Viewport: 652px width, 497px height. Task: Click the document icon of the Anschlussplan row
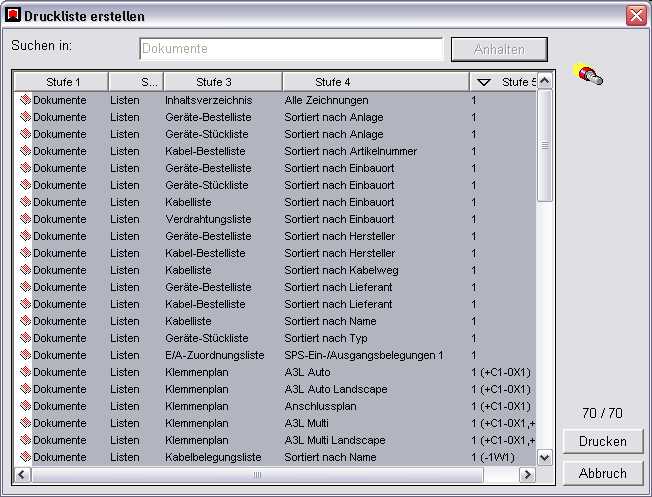25,406
